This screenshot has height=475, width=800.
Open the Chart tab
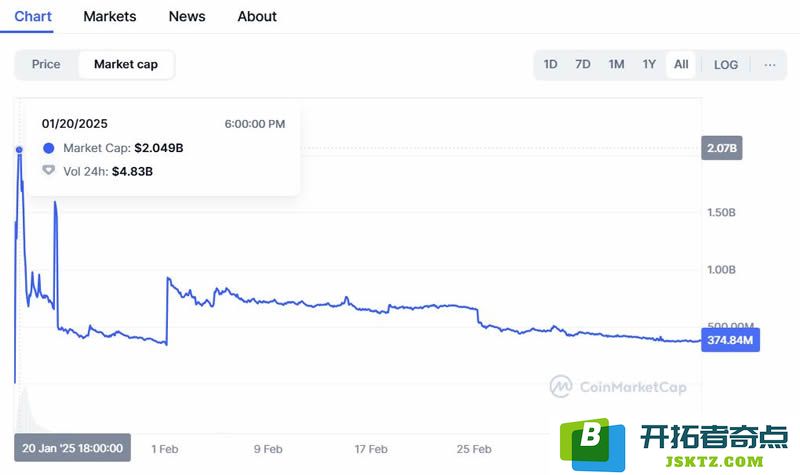[x=33, y=16]
